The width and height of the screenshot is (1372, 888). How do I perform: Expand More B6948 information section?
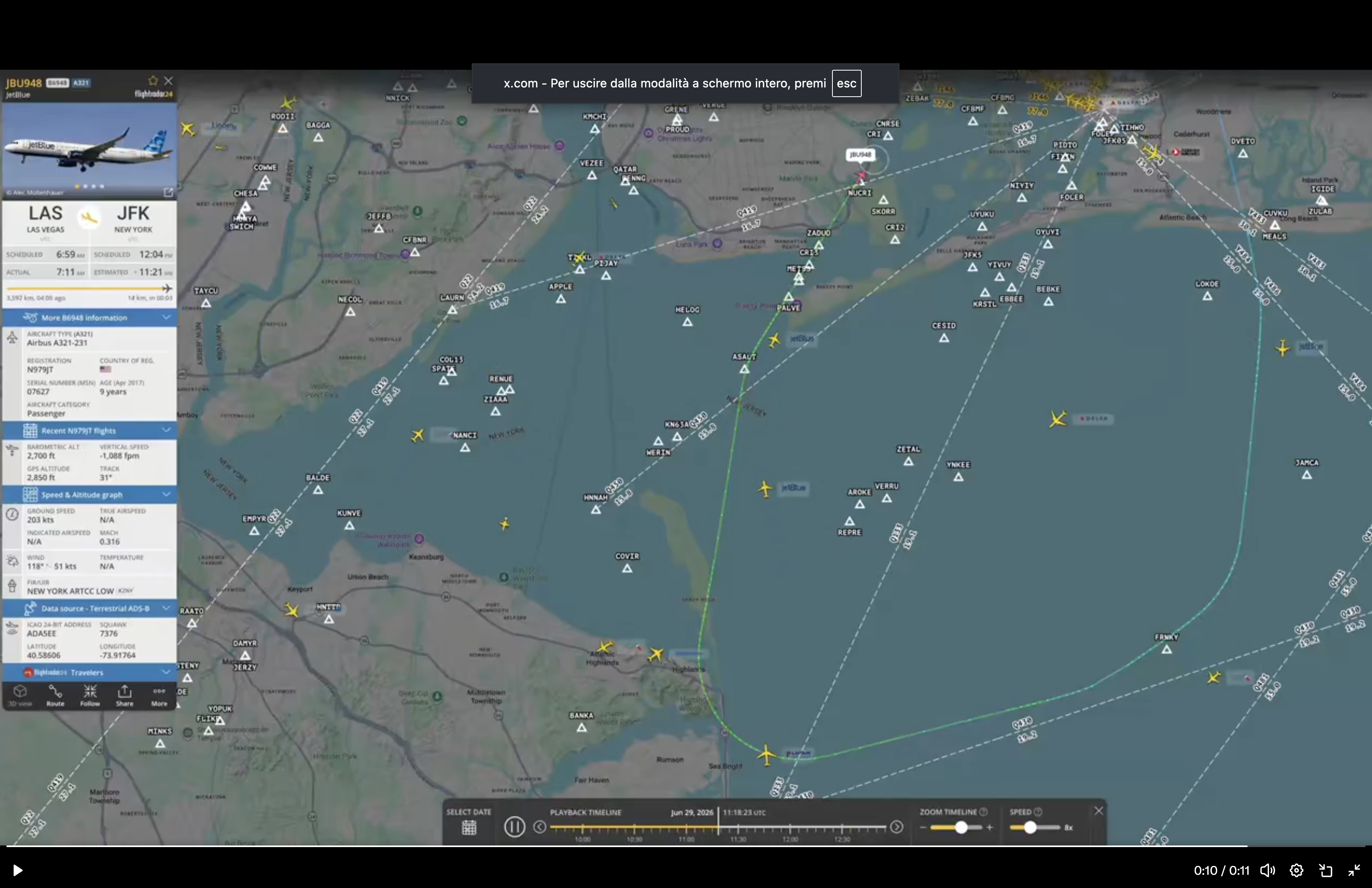(x=89, y=318)
